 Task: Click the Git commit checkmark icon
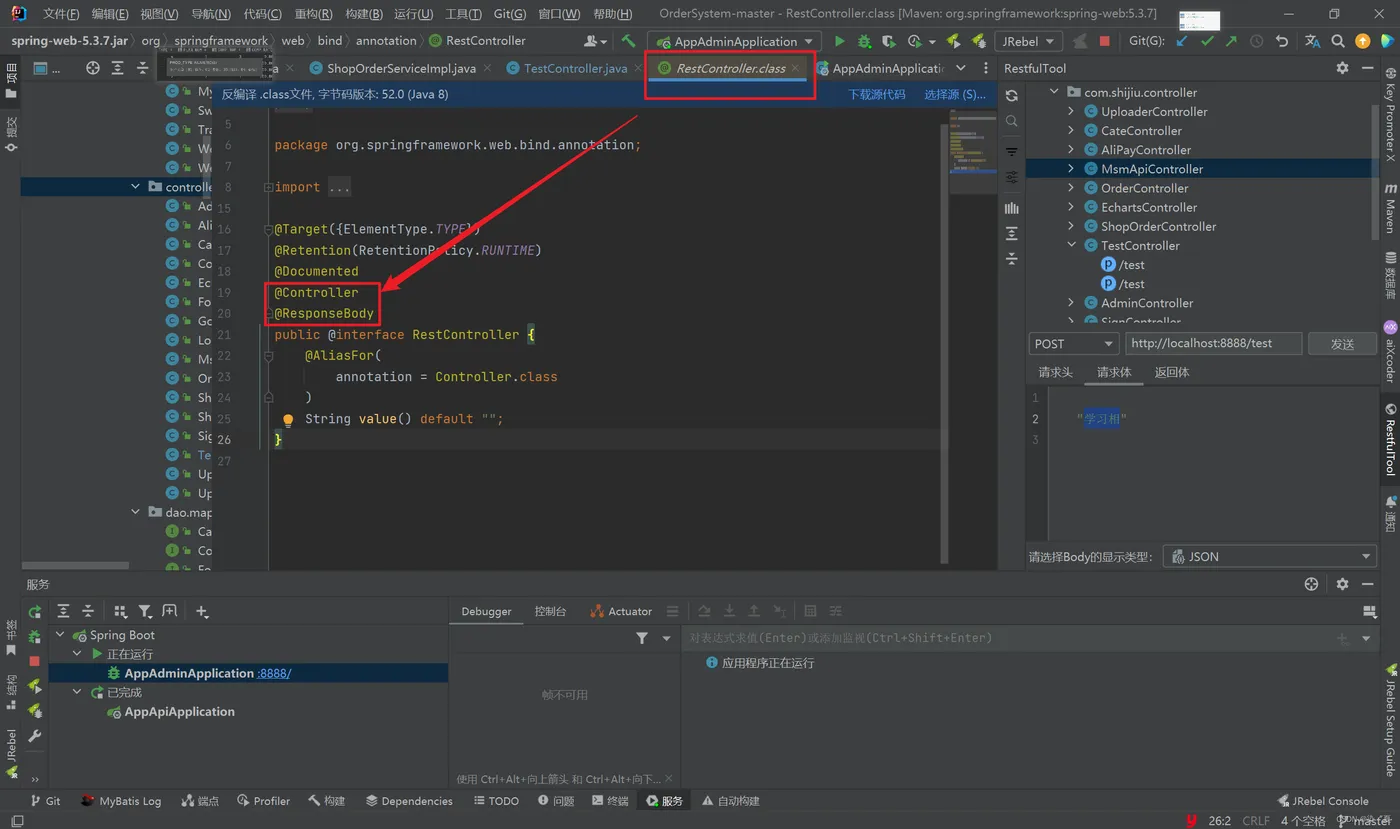point(1207,41)
